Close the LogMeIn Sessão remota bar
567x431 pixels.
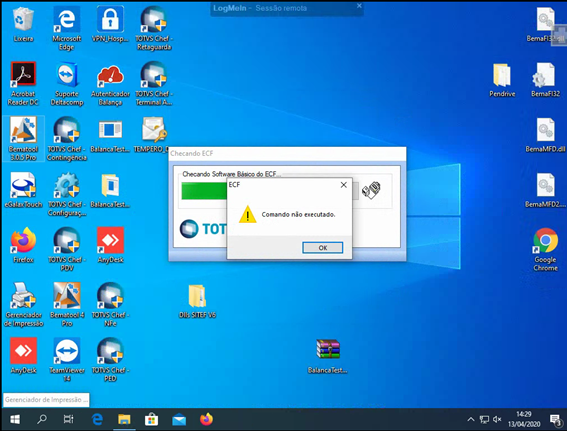[359, 6]
